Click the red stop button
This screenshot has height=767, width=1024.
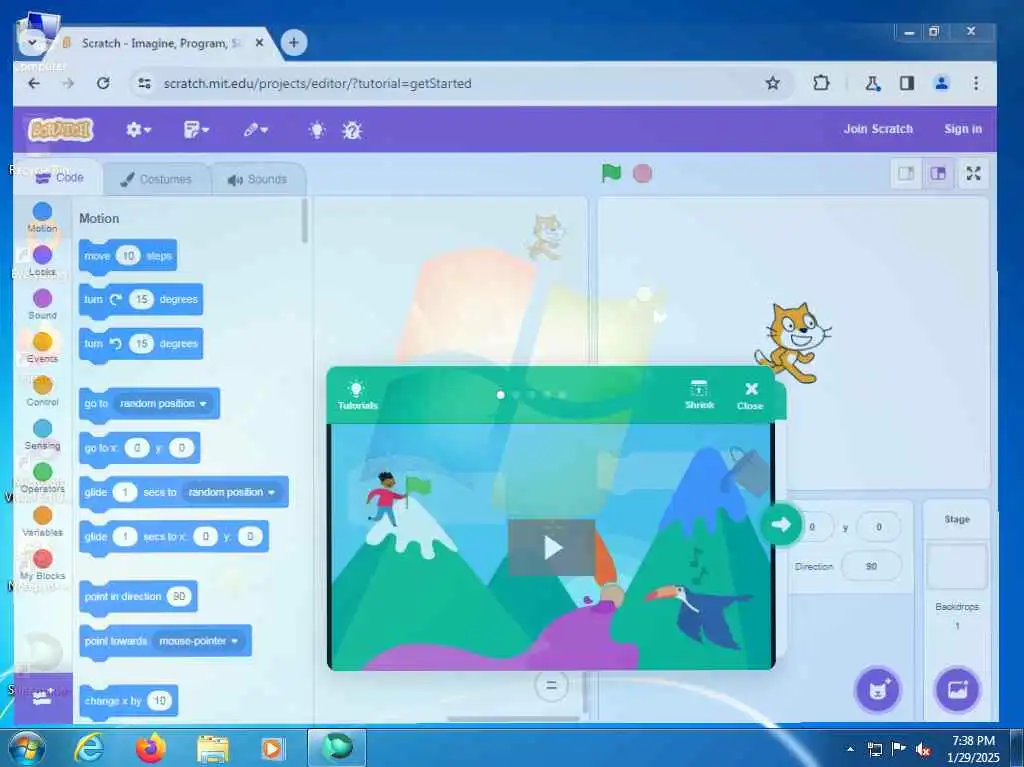(643, 173)
